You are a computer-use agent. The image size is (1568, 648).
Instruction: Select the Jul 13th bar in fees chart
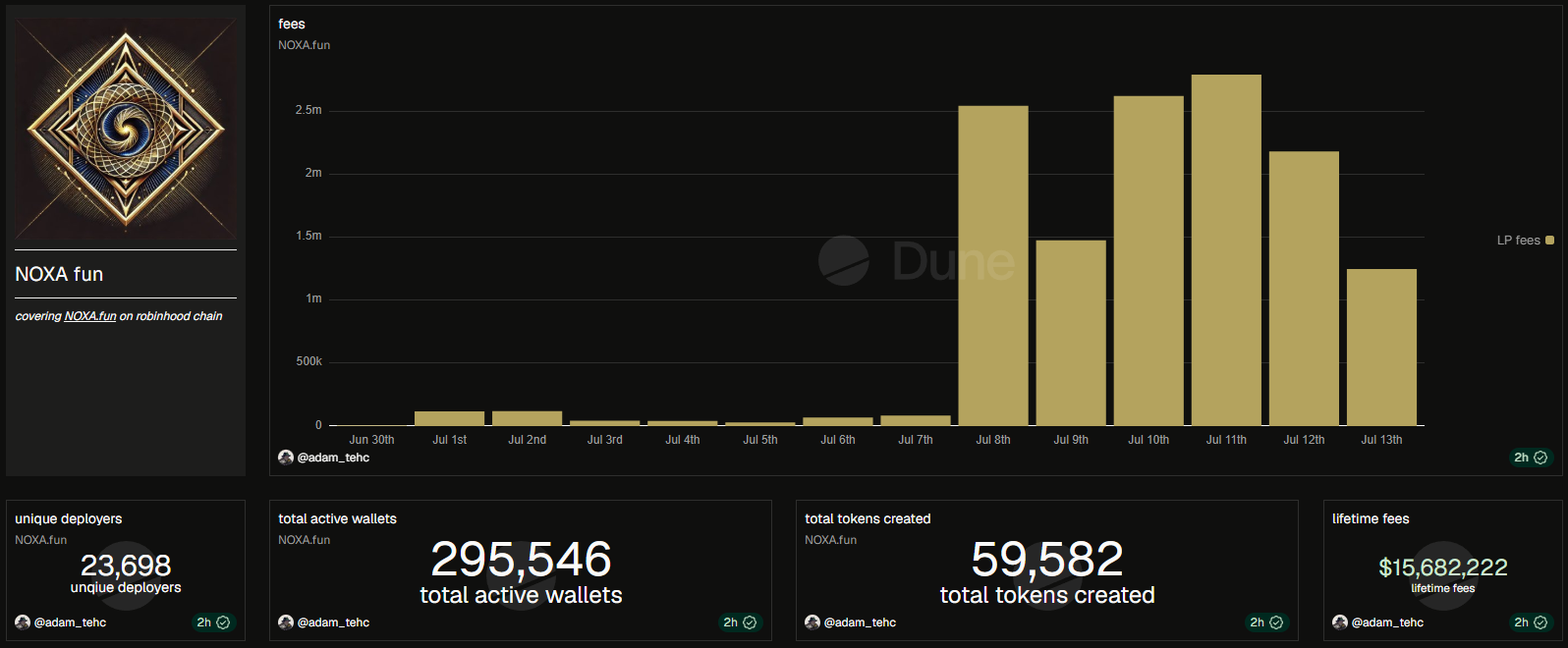coord(1381,347)
